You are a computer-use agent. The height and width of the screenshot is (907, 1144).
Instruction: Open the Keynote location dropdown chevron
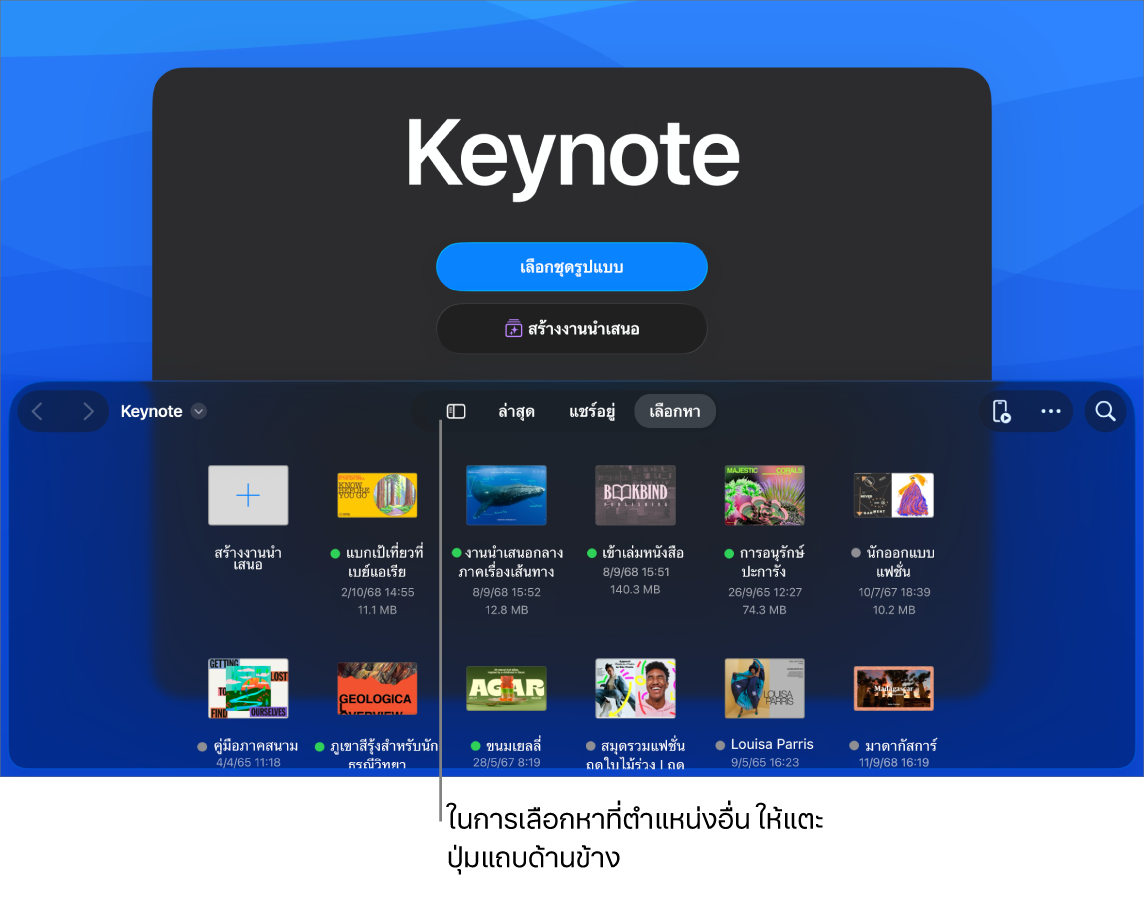(198, 412)
